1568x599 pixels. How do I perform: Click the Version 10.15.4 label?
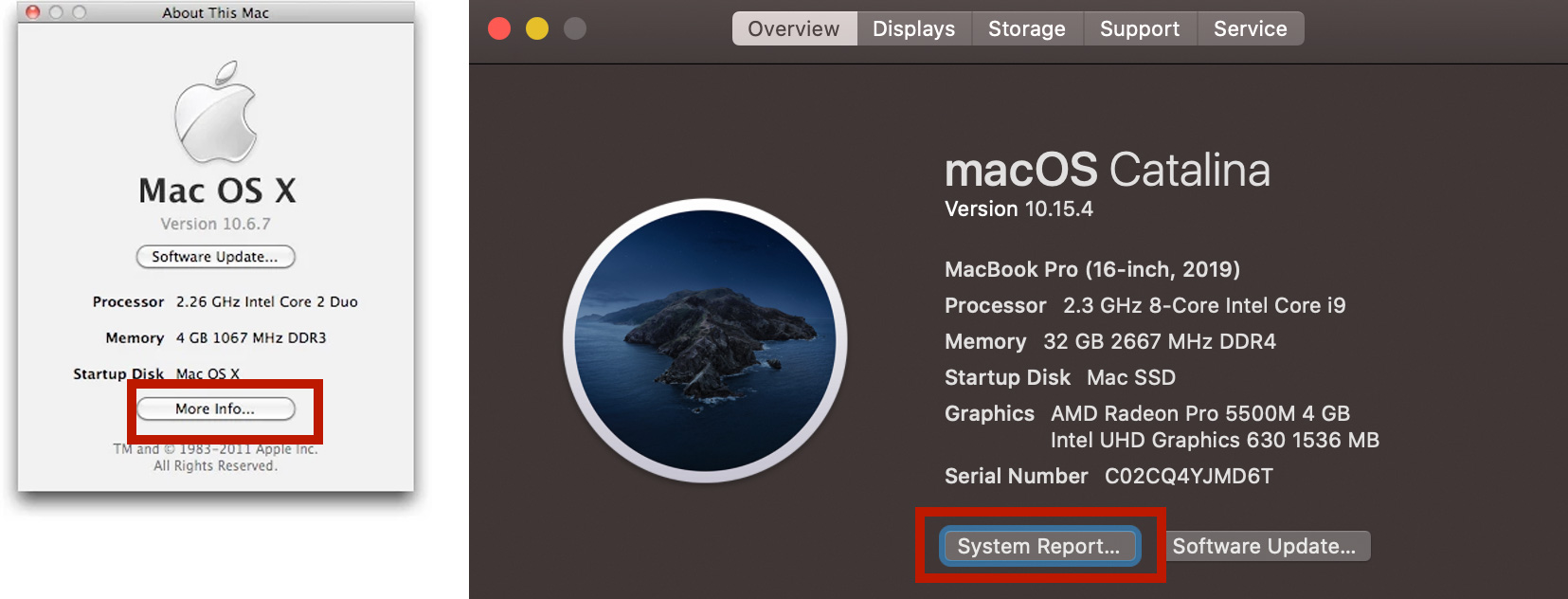coord(1018,209)
